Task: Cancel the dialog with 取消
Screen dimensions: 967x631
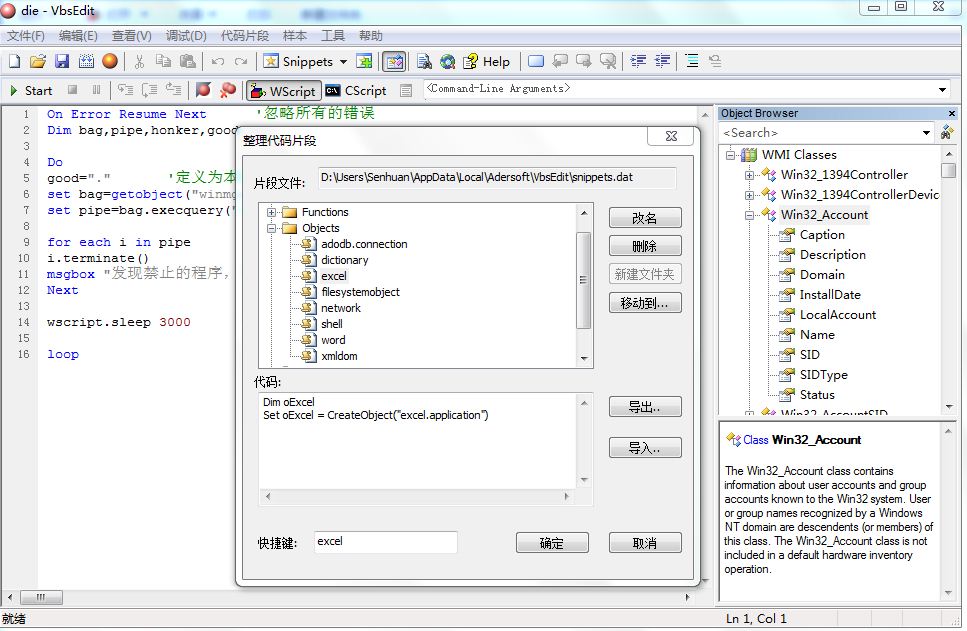Action: (x=645, y=543)
